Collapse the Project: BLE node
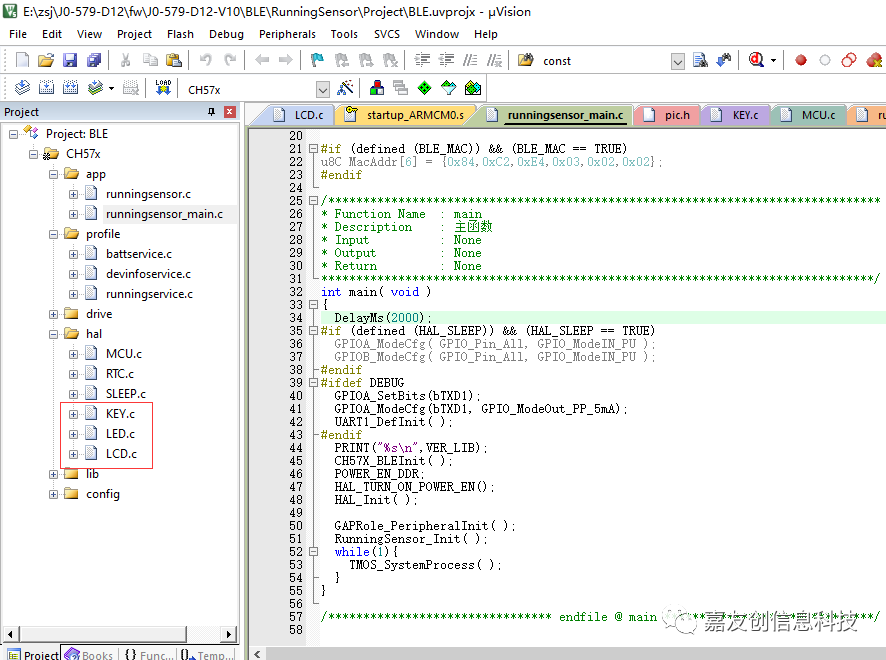This screenshot has width=886, height=660. [x=14, y=134]
